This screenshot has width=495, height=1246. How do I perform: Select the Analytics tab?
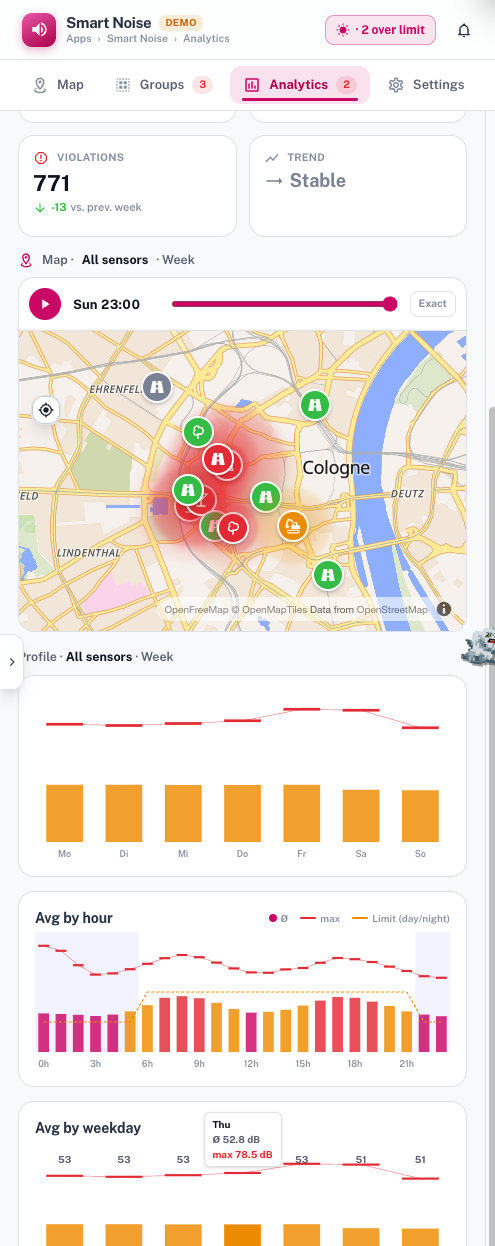[x=300, y=85]
